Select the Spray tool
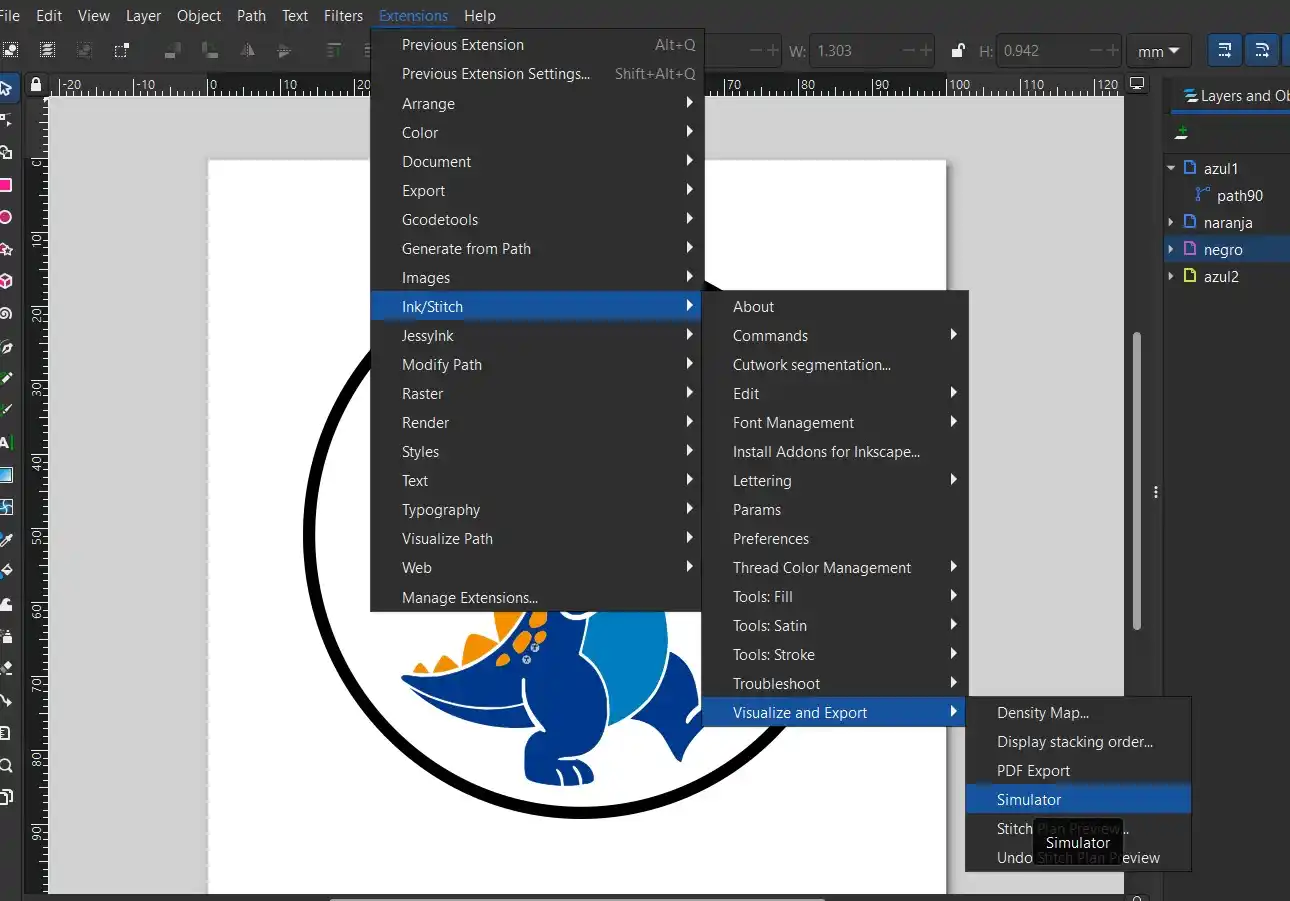Image resolution: width=1290 pixels, height=901 pixels. pyautogui.click(x=5, y=636)
